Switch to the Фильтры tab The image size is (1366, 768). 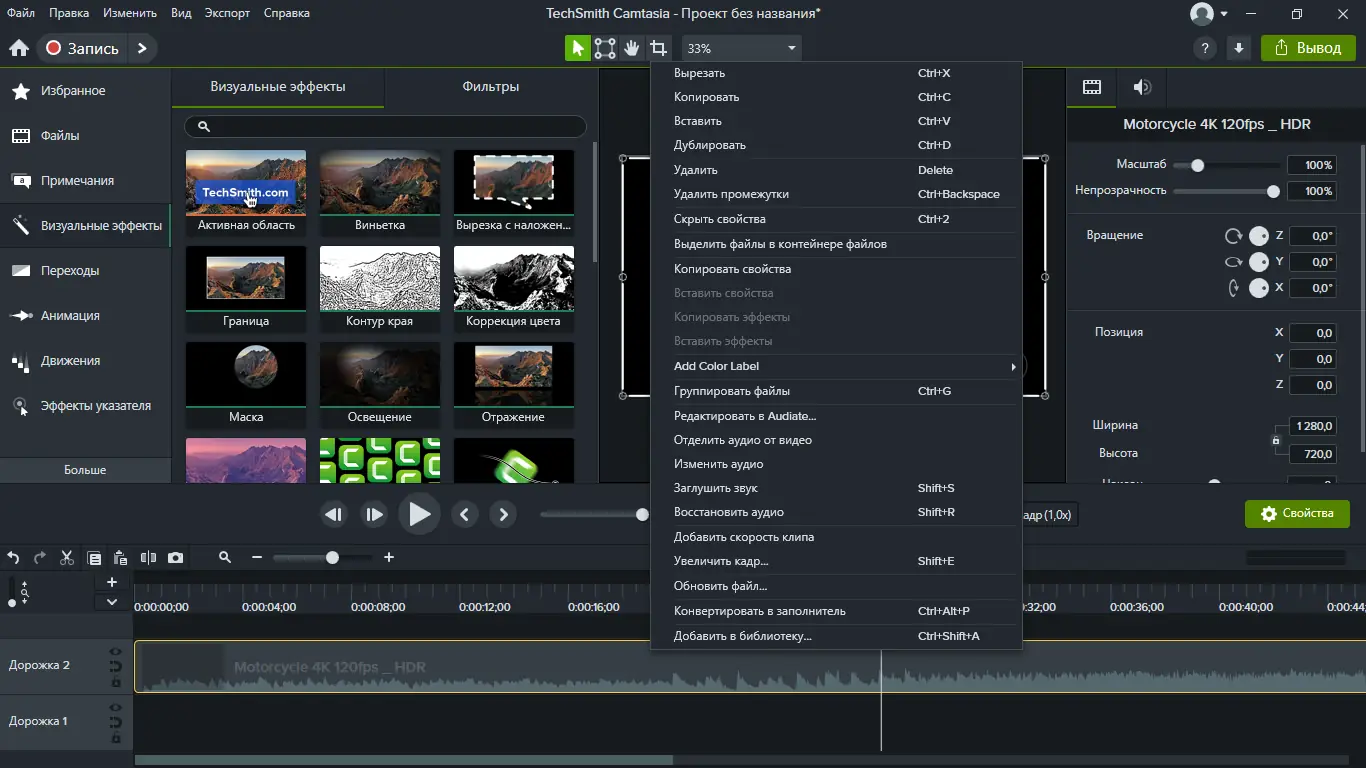point(490,87)
